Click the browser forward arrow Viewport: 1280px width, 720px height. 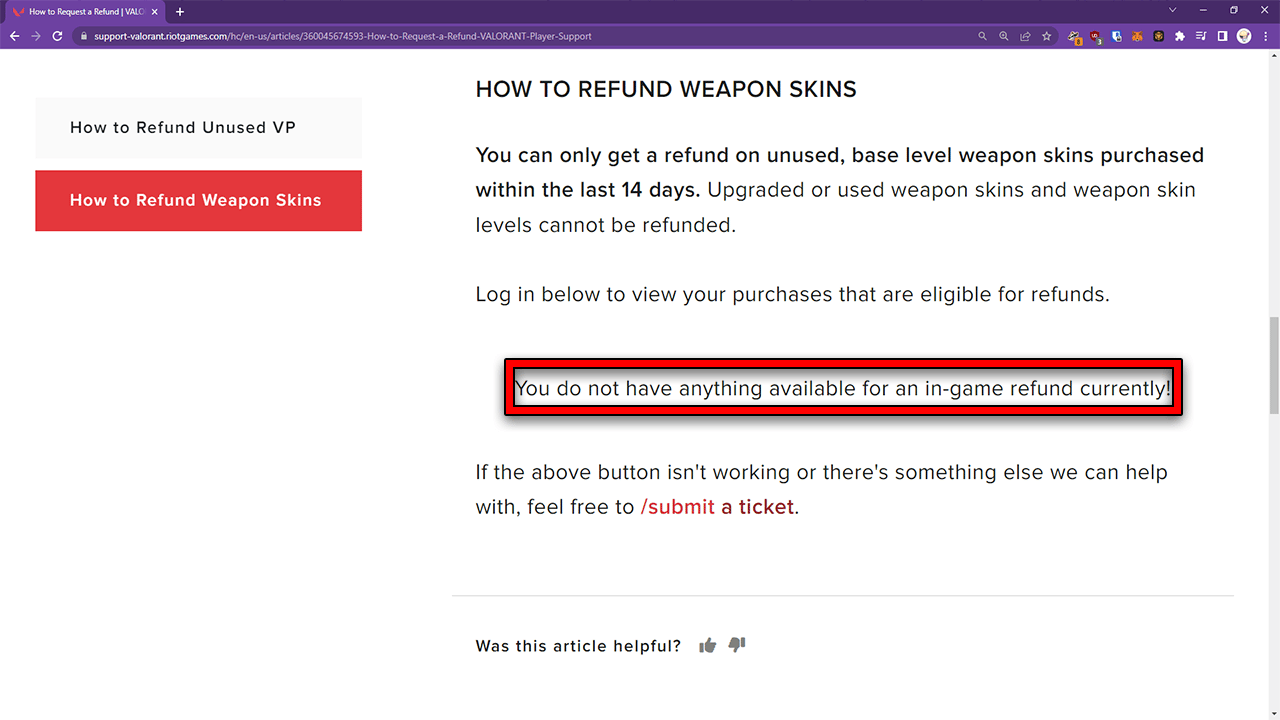click(x=36, y=36)
